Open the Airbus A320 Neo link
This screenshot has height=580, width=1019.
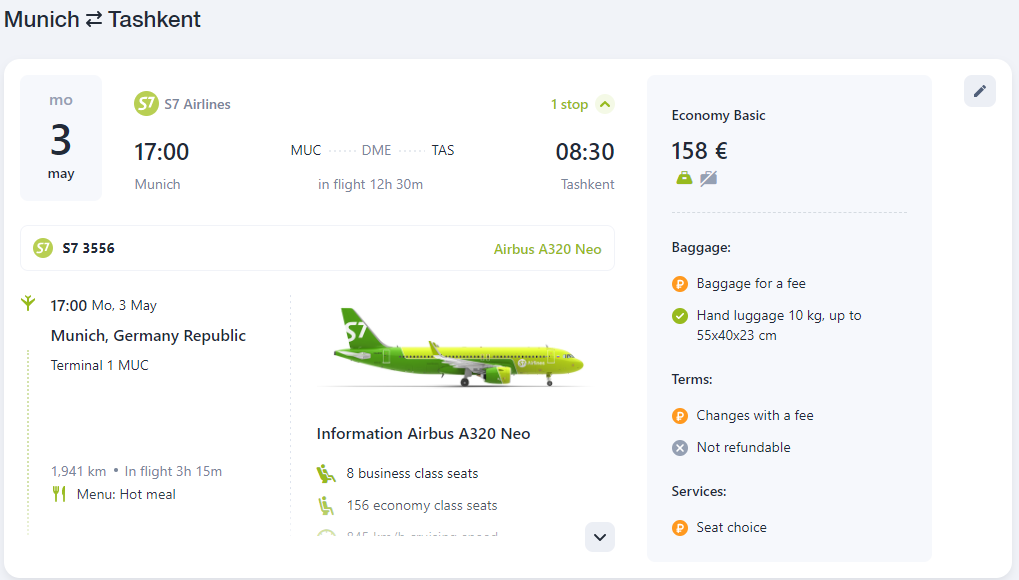pos(547,249)
